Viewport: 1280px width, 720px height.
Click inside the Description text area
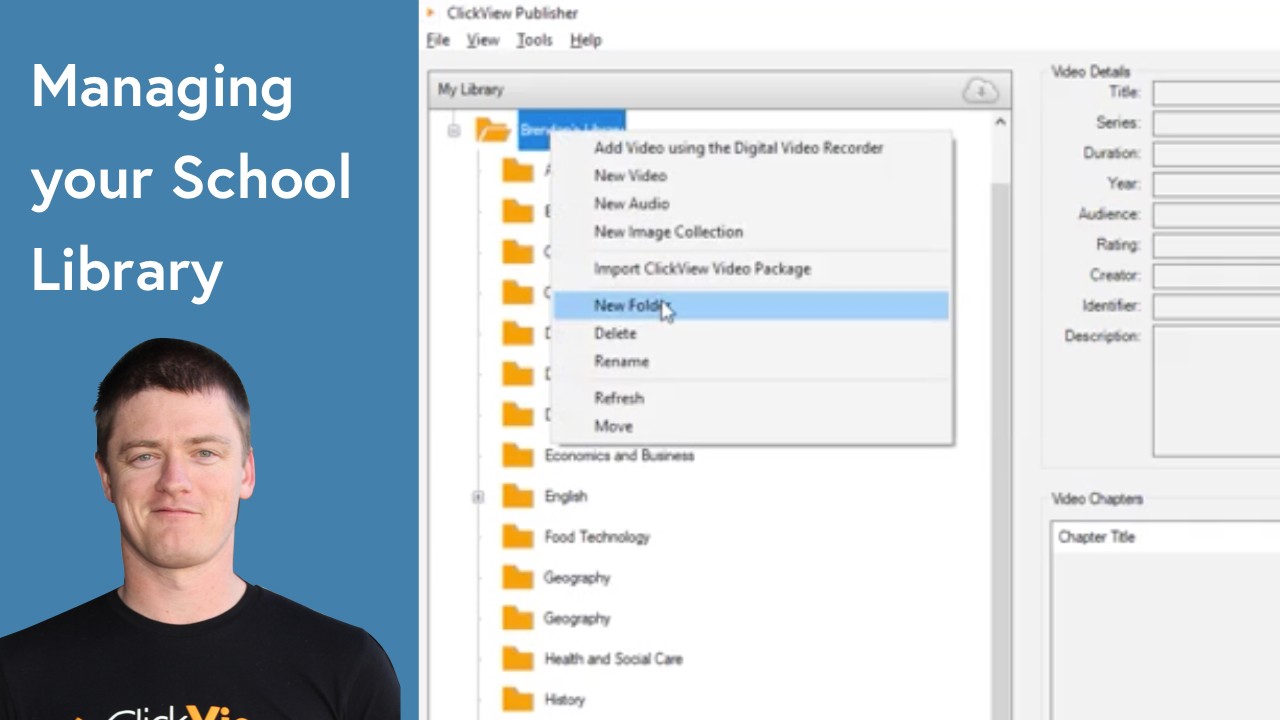point(1216,391)
